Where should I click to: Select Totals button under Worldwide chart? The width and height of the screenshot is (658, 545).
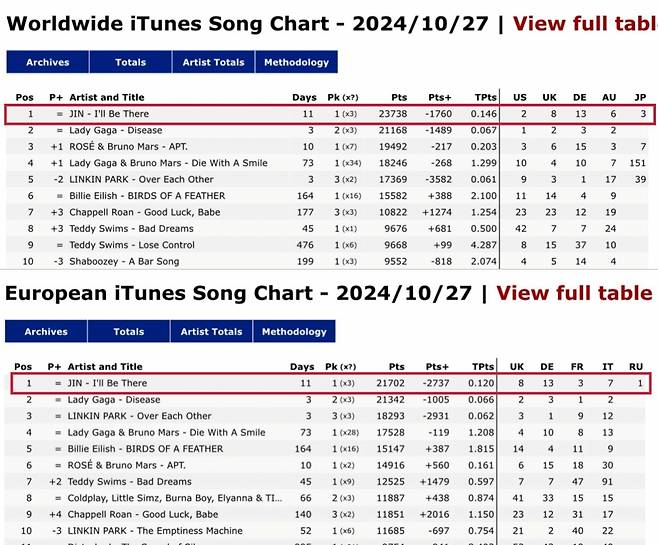pos(130,62)
